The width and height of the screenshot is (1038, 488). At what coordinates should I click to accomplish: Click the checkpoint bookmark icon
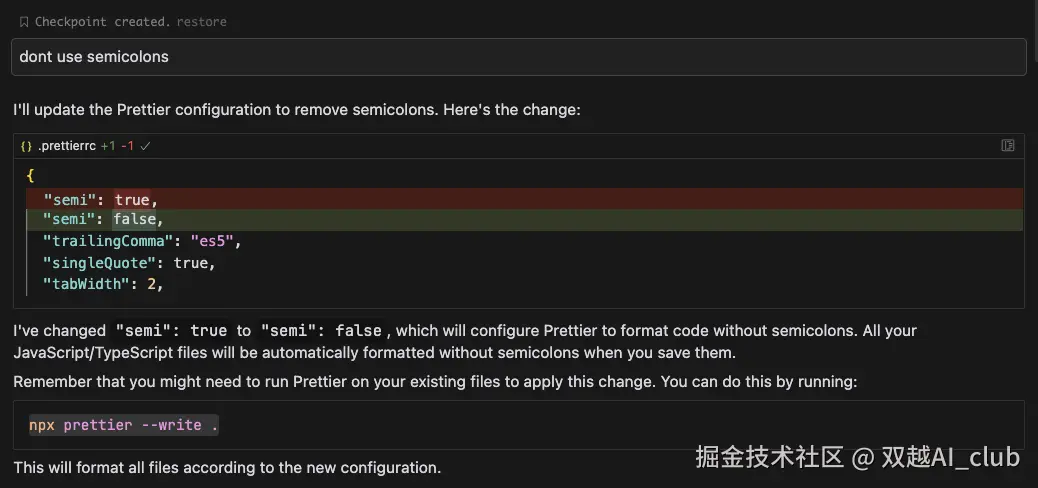click(24, 22)
